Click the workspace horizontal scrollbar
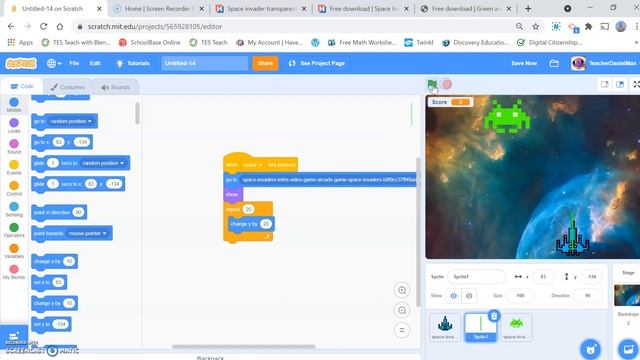This screenshot has height=360, width=640. point(243,347)
